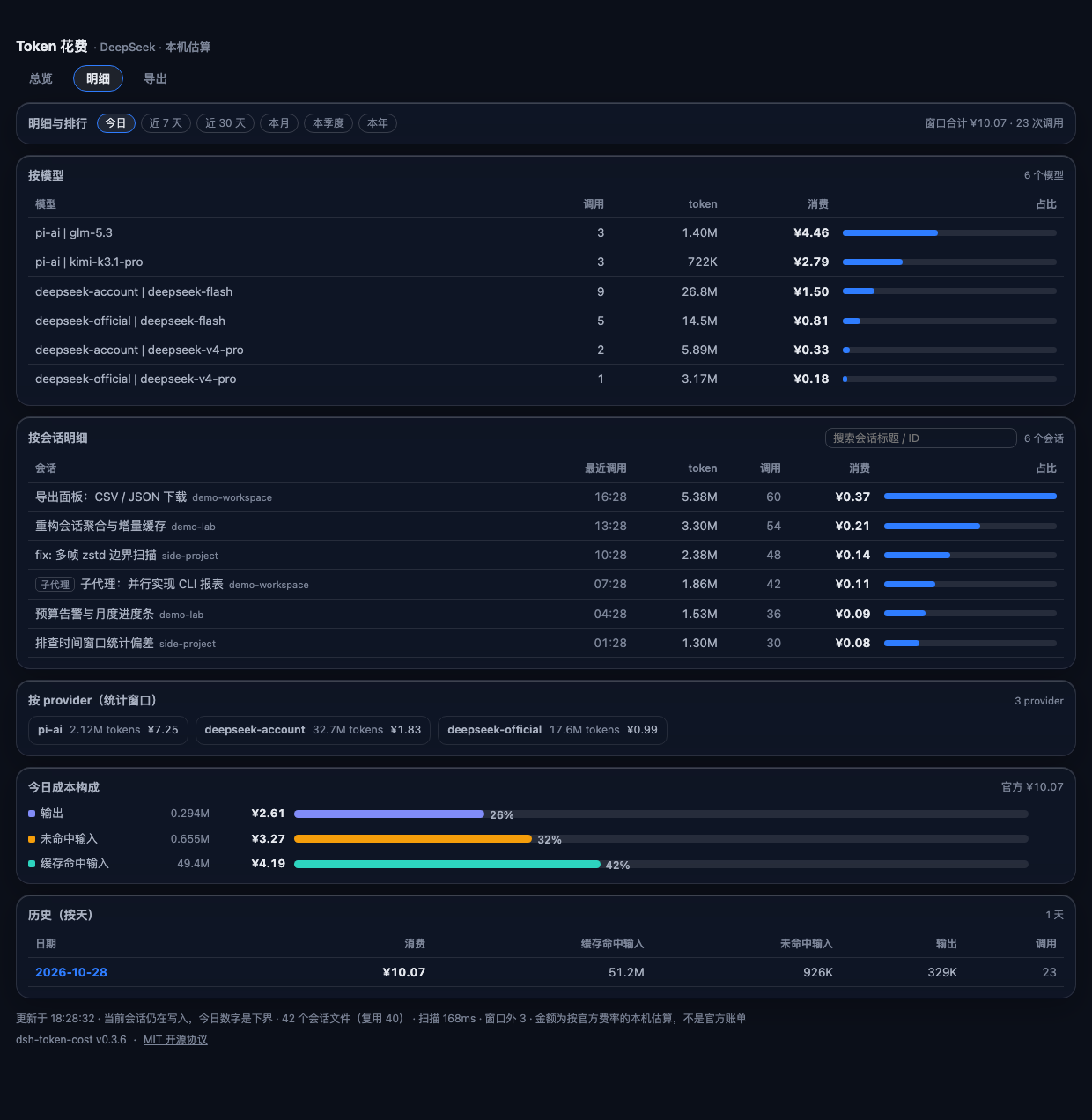
Task: Click the 最近调用 column header
Action: click(605, 468)
